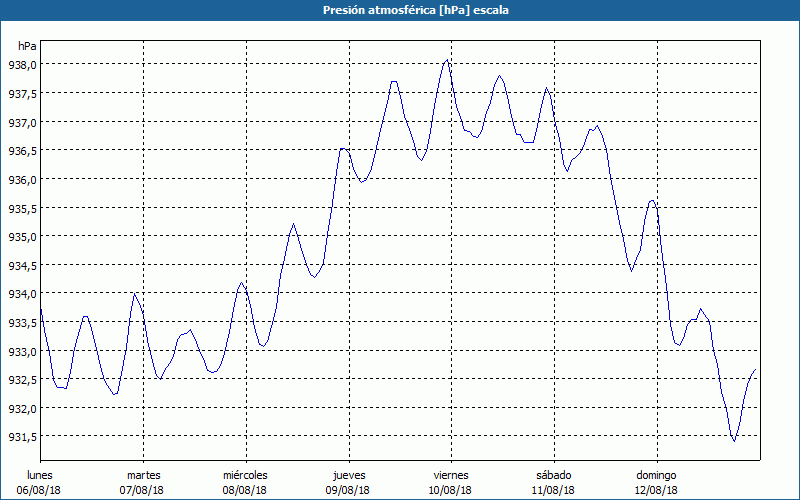
Task: Click the 936,5 axis value
Action: point(22,151)
